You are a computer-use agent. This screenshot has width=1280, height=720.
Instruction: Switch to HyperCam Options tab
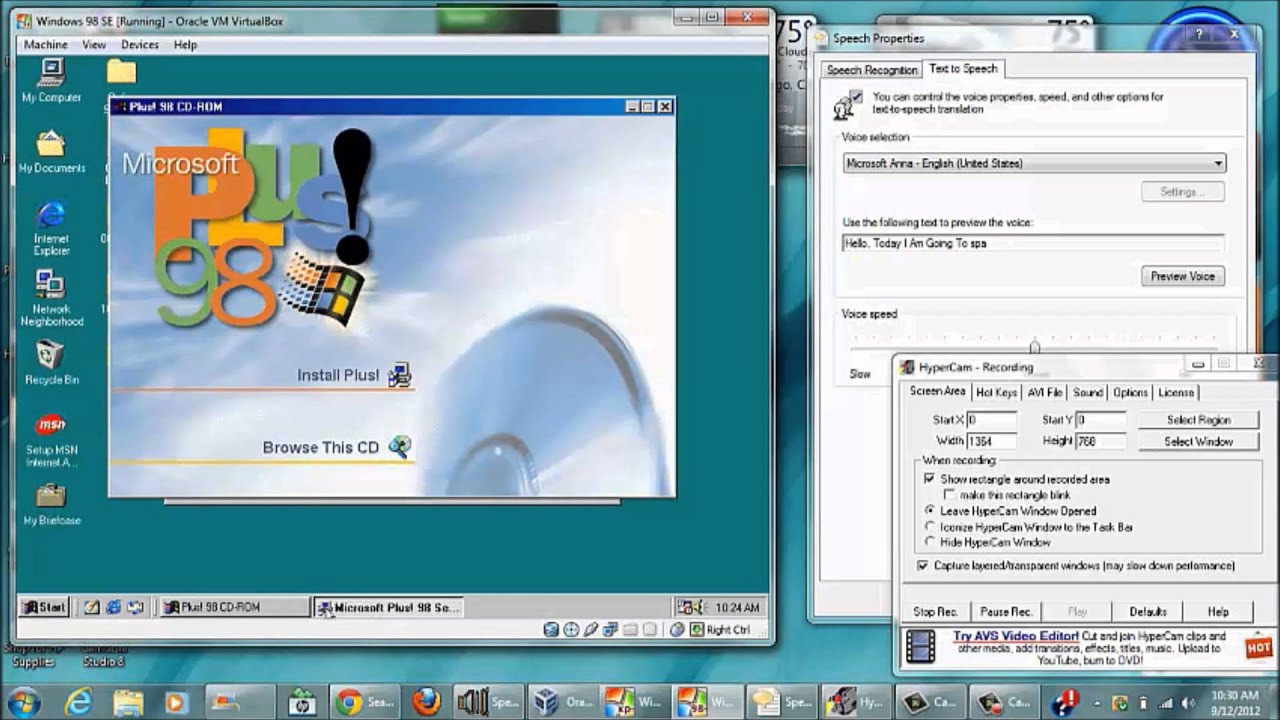[1130, 393]
